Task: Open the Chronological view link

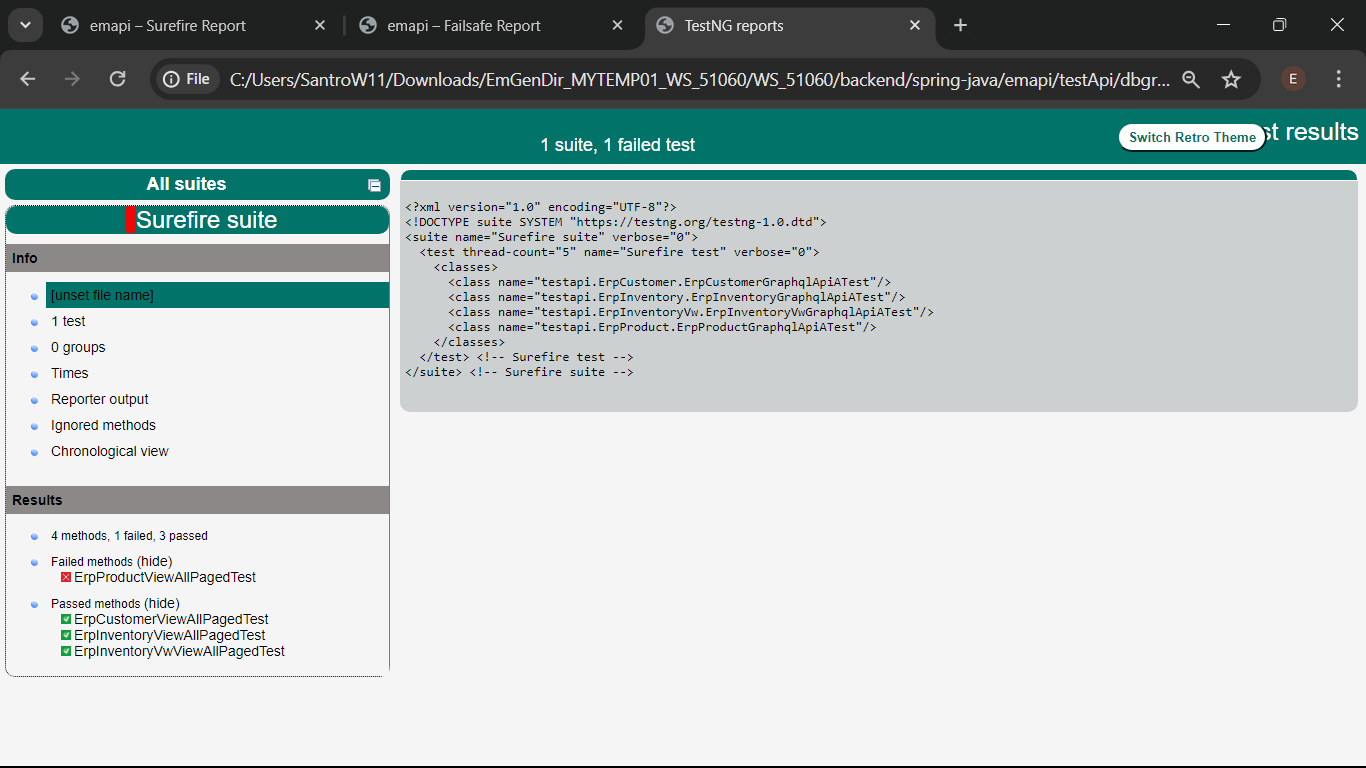Action: (x=110, y=451)
